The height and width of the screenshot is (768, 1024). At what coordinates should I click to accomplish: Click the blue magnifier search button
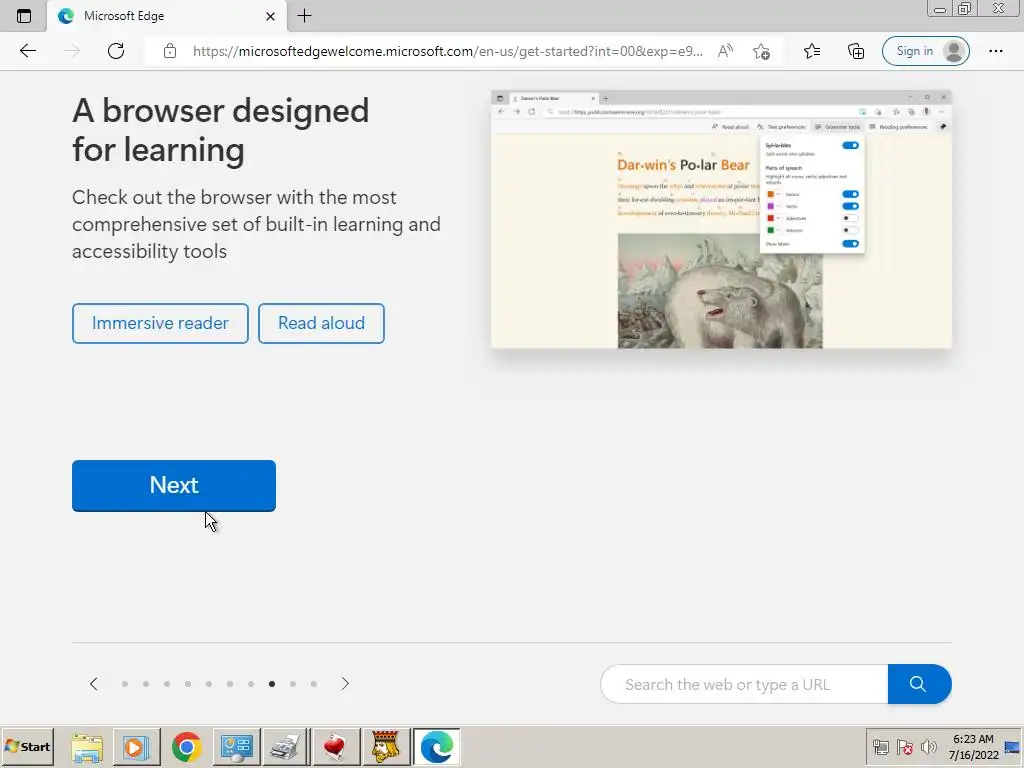[920, 684]
